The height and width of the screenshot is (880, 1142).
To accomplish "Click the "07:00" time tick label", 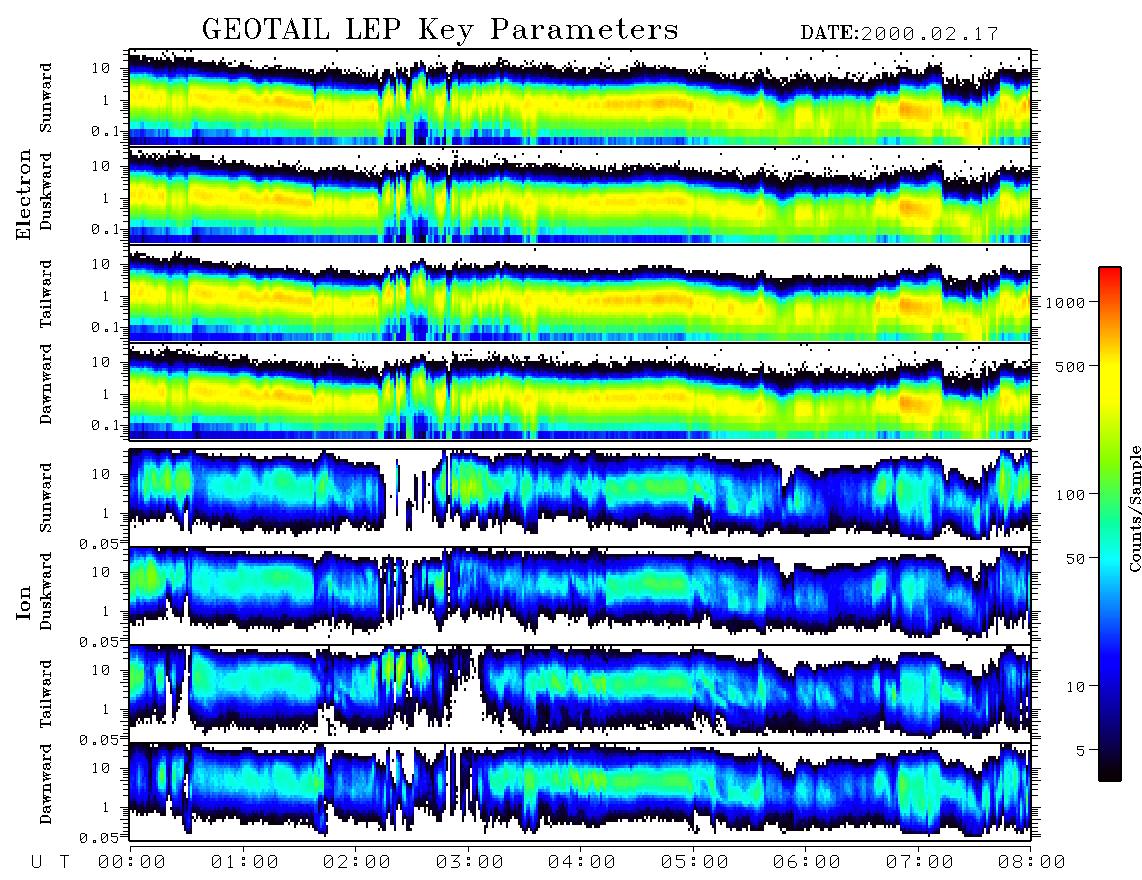I will [920, 863].
